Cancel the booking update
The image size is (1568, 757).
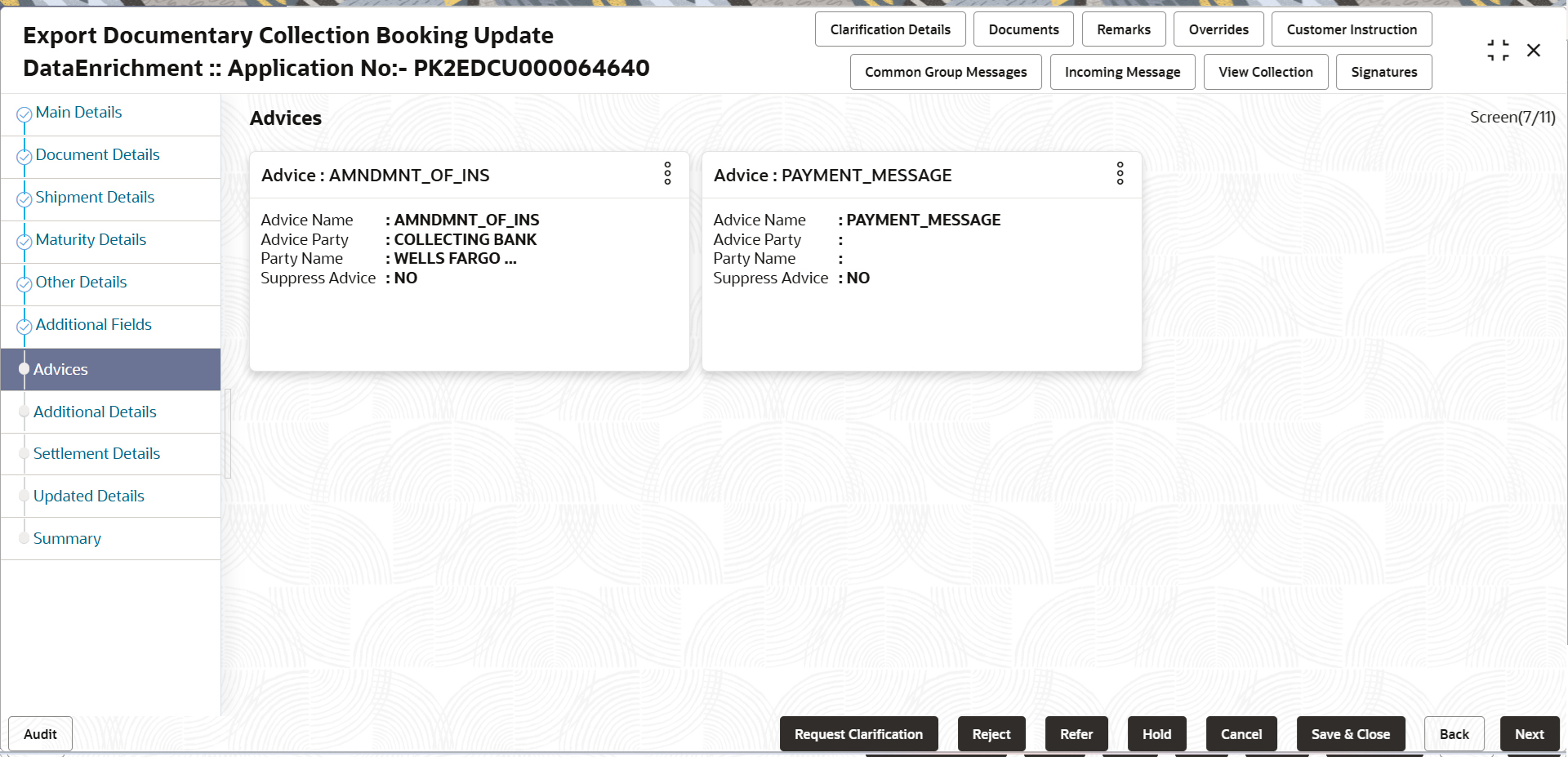(1241, 734)
